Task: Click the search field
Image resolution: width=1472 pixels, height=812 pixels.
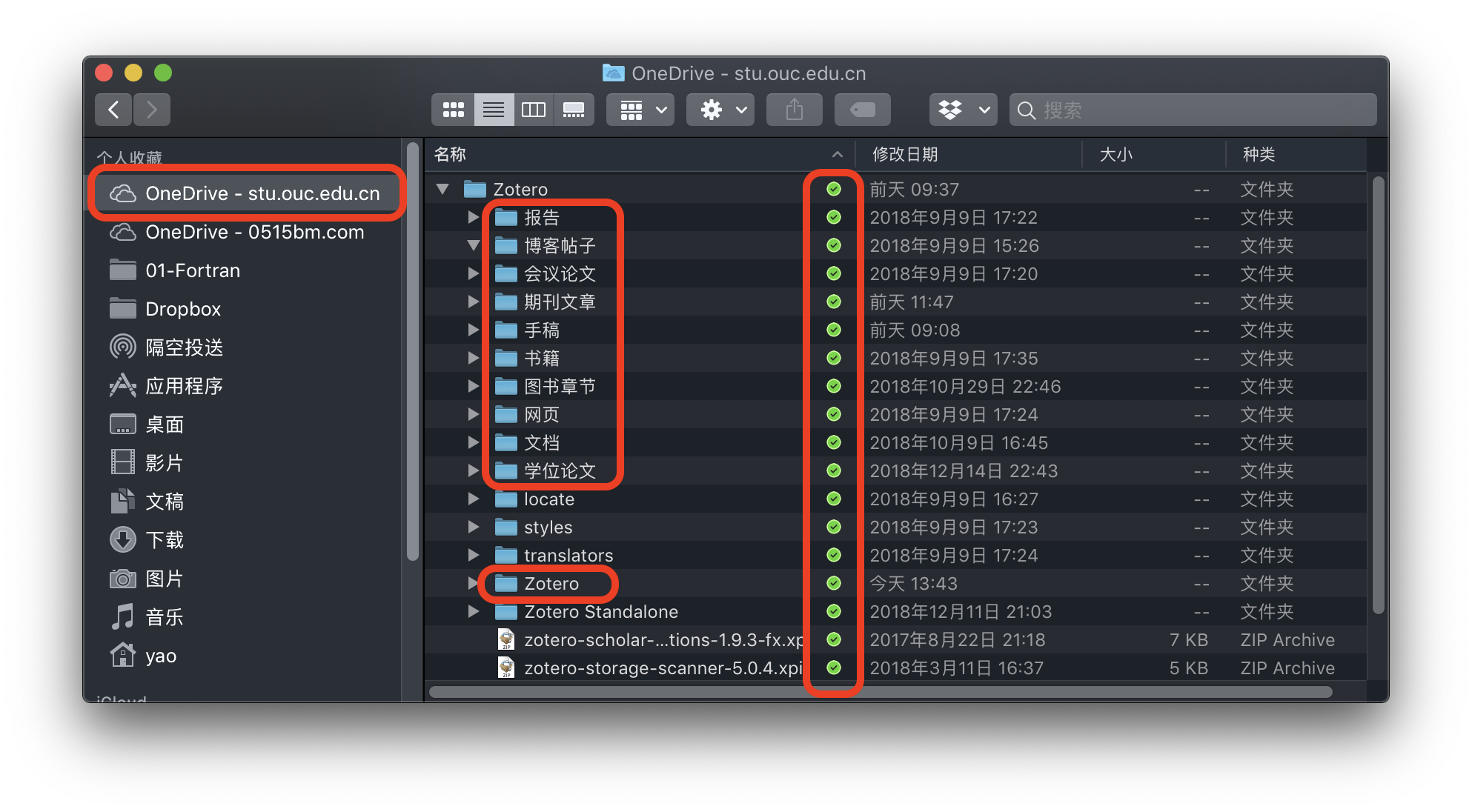Action: coord(1193,110)
